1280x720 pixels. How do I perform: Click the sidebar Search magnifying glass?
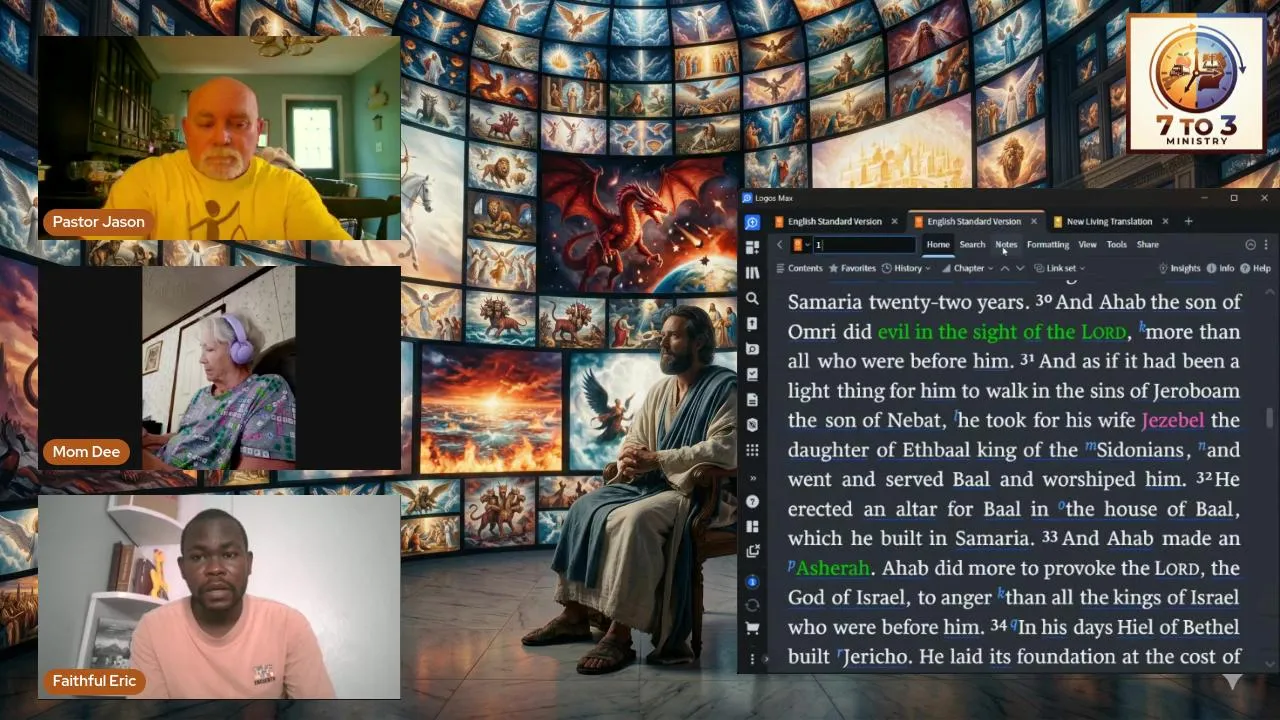pyautogui.click(x=752, y=298)
